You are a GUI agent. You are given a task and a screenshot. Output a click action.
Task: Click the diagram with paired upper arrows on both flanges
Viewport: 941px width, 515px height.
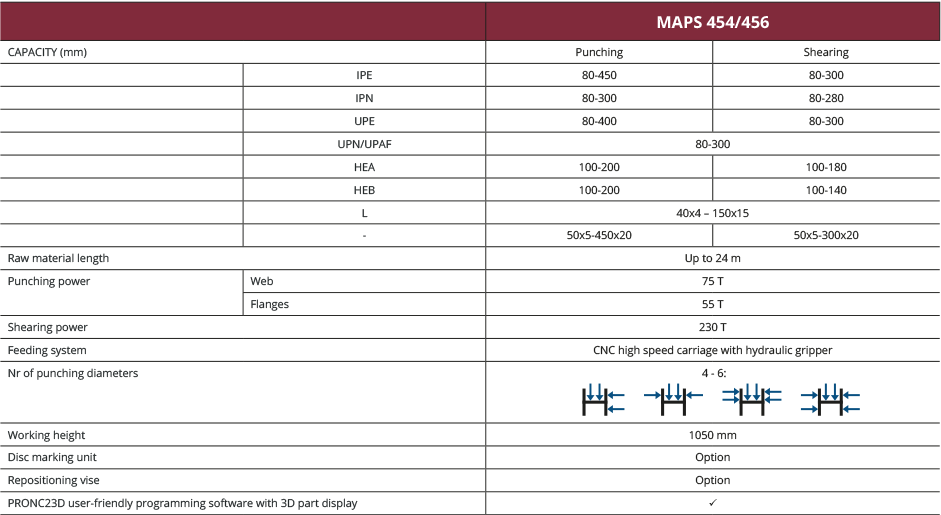coord(752,400)
